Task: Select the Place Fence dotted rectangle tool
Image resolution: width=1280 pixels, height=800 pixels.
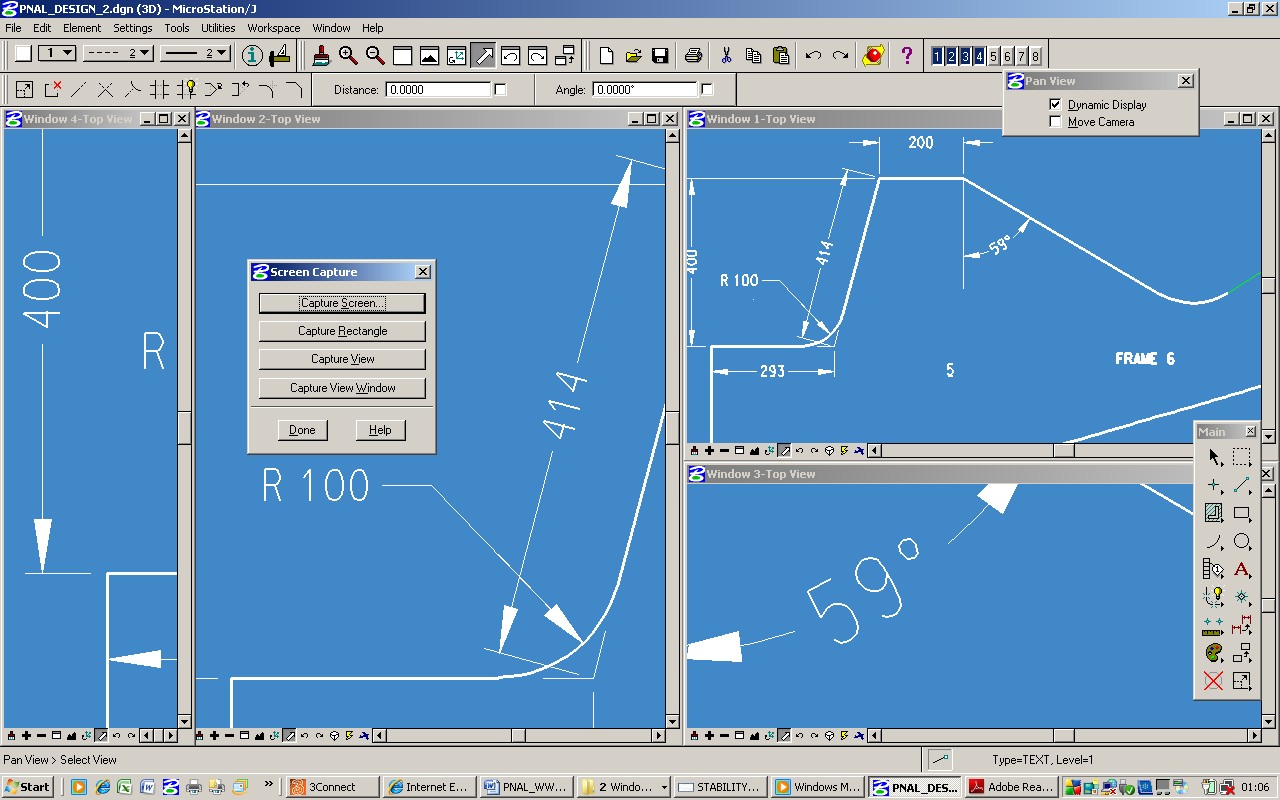Action: pyautogui.click(x=1241, y=458)
